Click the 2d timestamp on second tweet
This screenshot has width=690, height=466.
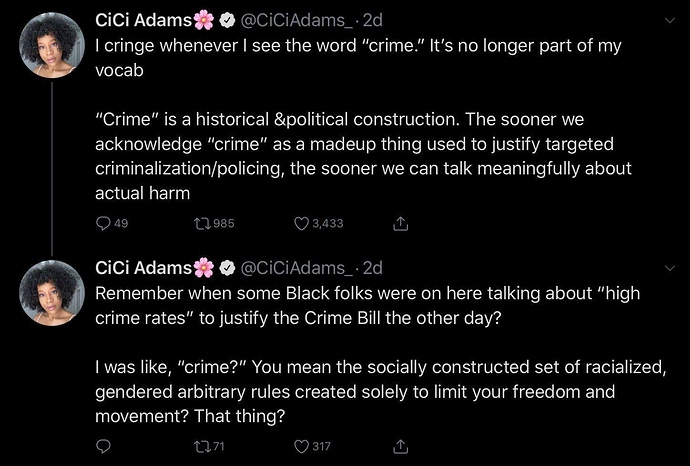(x=373, y=268)
